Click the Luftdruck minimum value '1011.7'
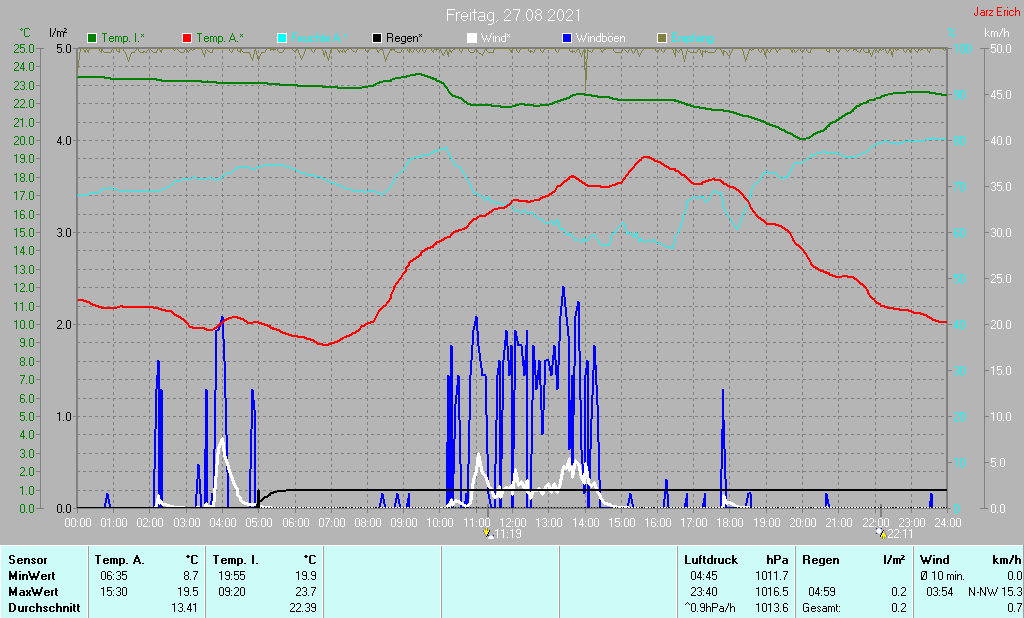The height and width of the screenshot is (618, 1024). 772,576
